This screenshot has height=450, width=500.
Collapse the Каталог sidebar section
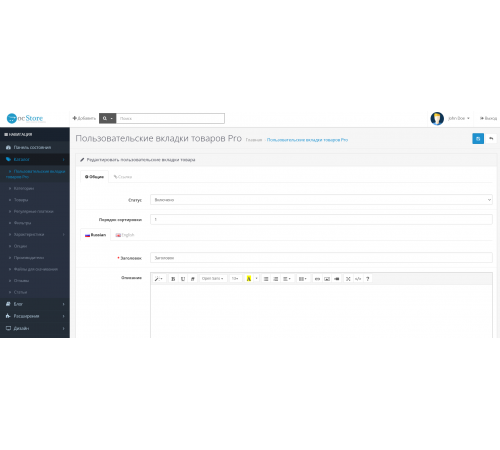[x=35, y=159]
